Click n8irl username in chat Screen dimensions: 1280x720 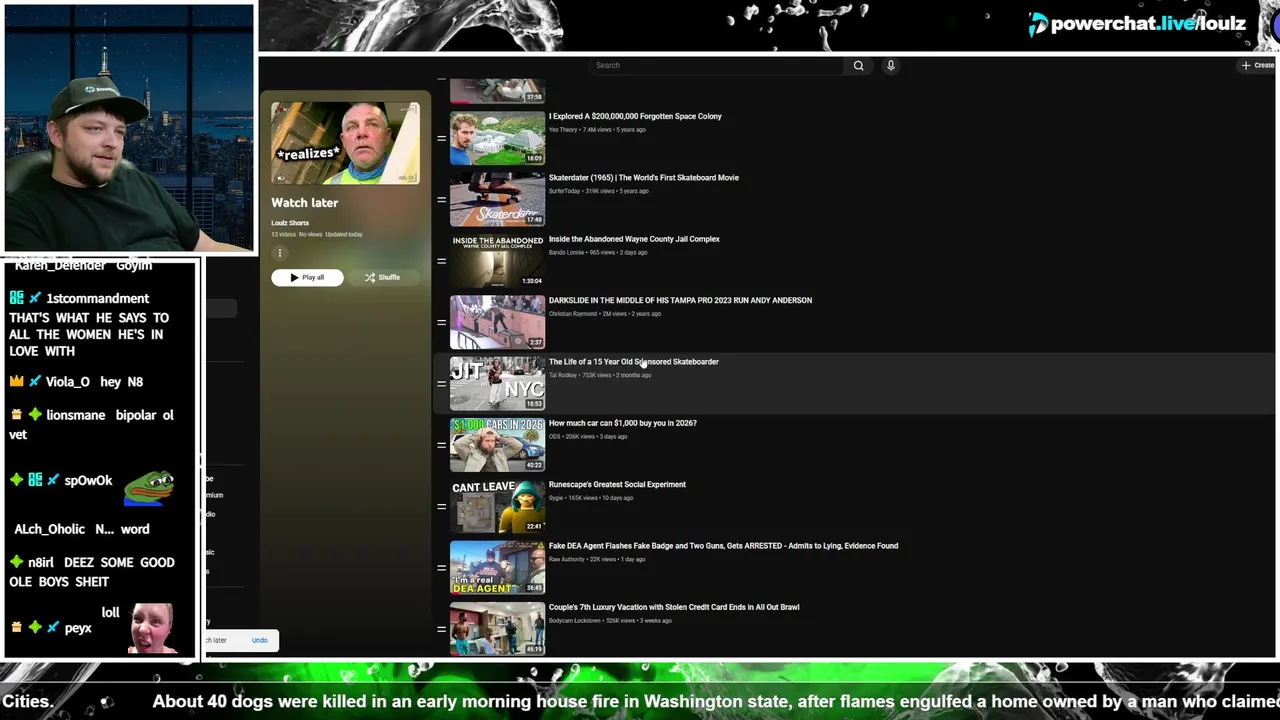[43, 563]
